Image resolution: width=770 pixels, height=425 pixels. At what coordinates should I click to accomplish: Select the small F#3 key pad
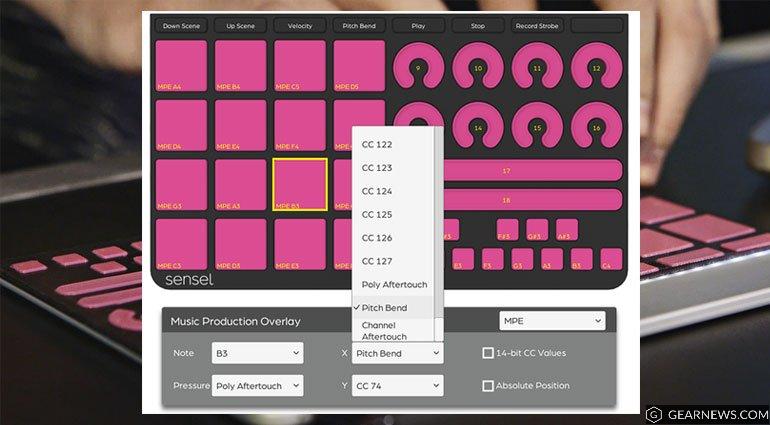pyautogui.click(x=507, y=229)
